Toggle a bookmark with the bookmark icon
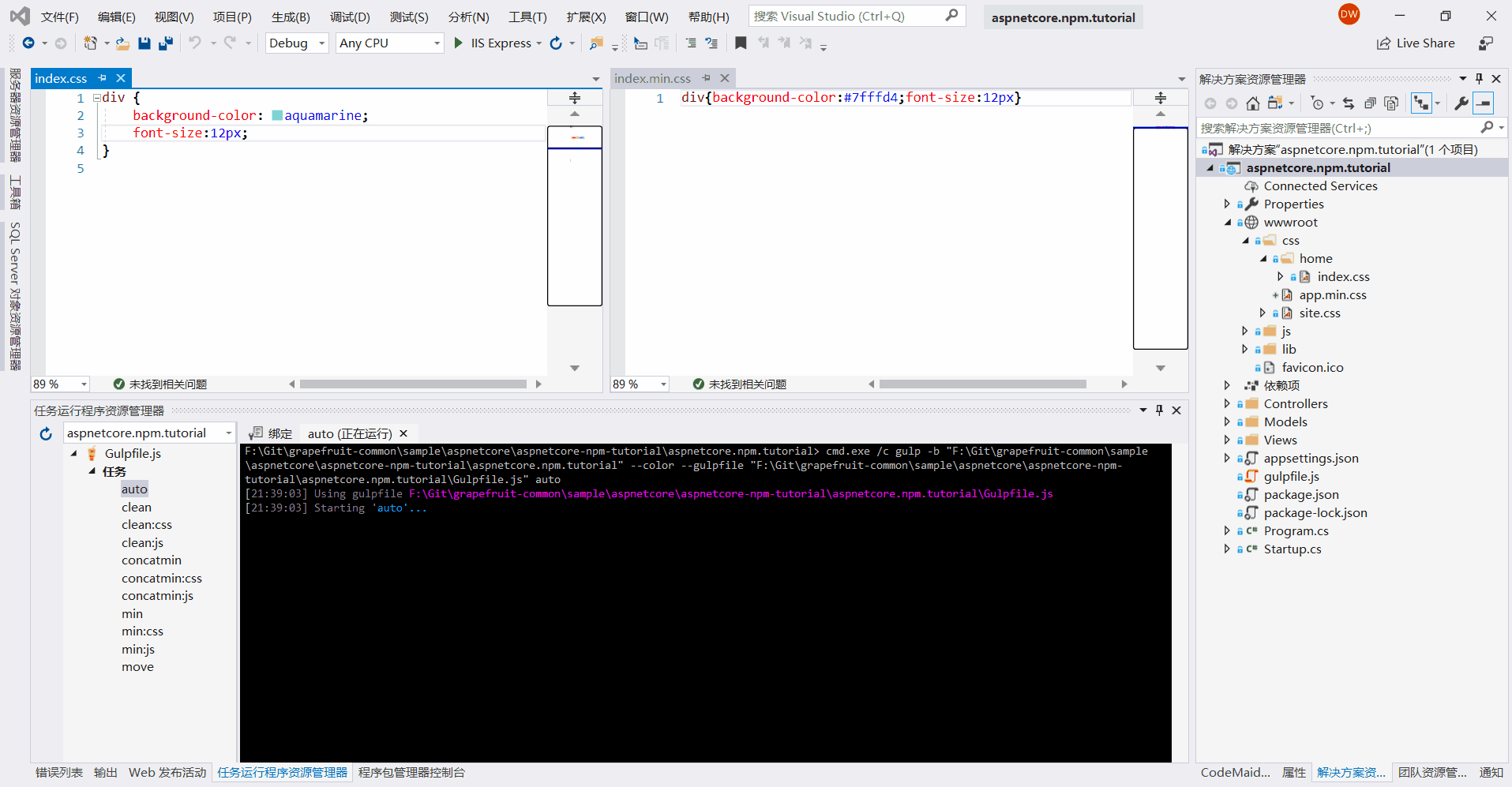The image size is (1512, 787). pos(741,43)
